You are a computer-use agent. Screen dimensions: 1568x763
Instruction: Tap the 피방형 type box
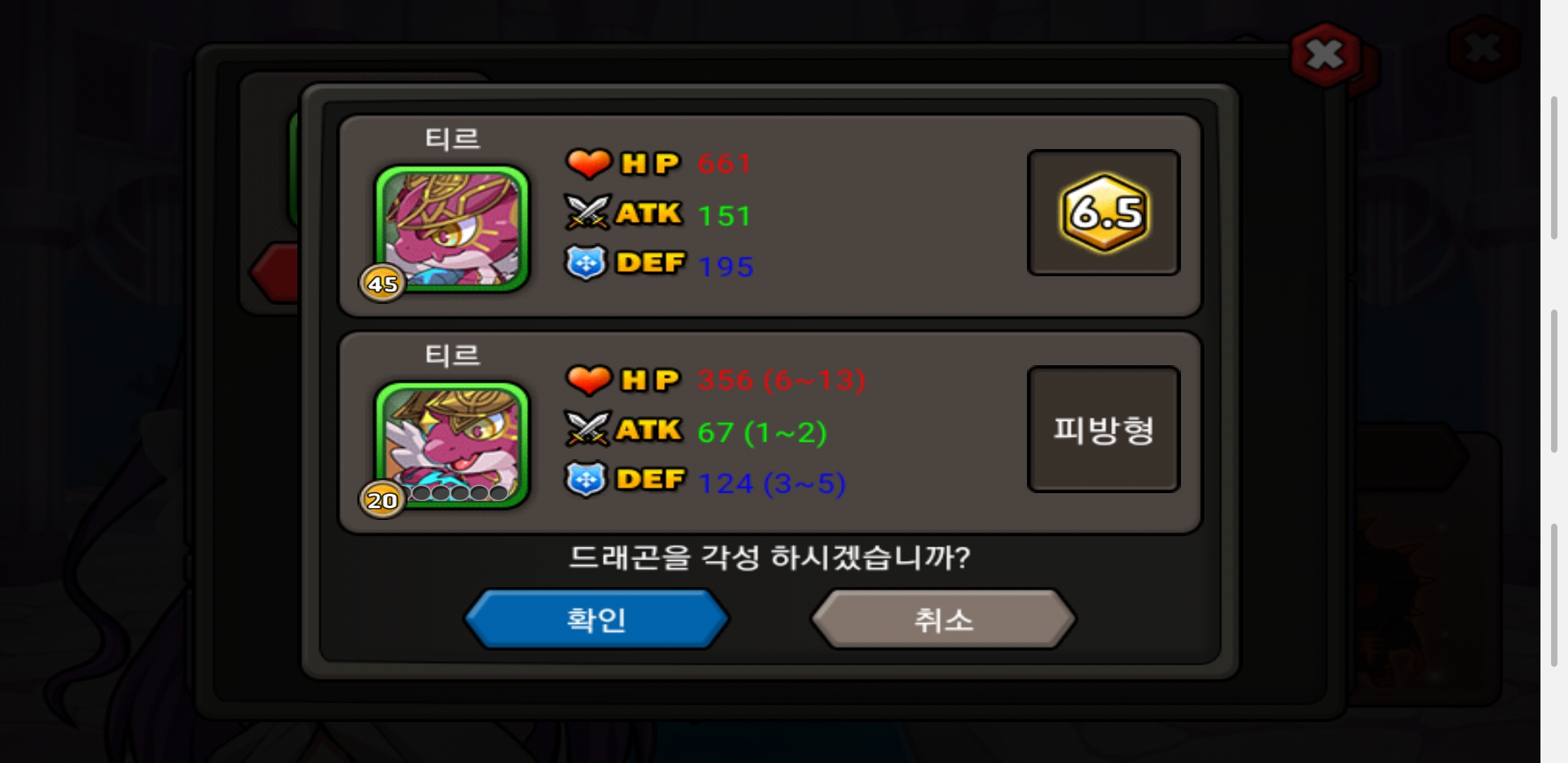point(1104,429)
